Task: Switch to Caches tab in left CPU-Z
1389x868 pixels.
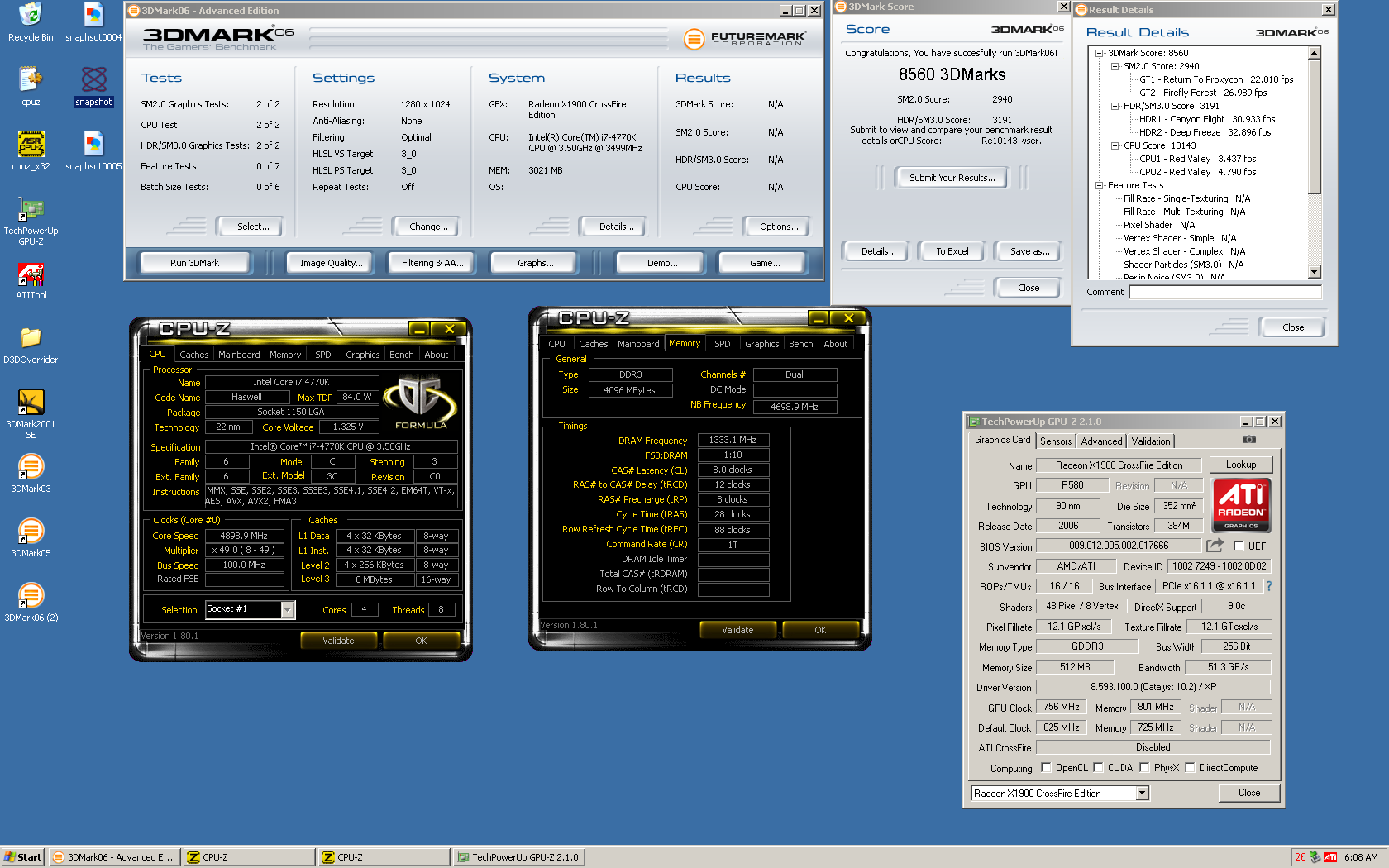Action: pyautogui.click(x=194, y=355)
